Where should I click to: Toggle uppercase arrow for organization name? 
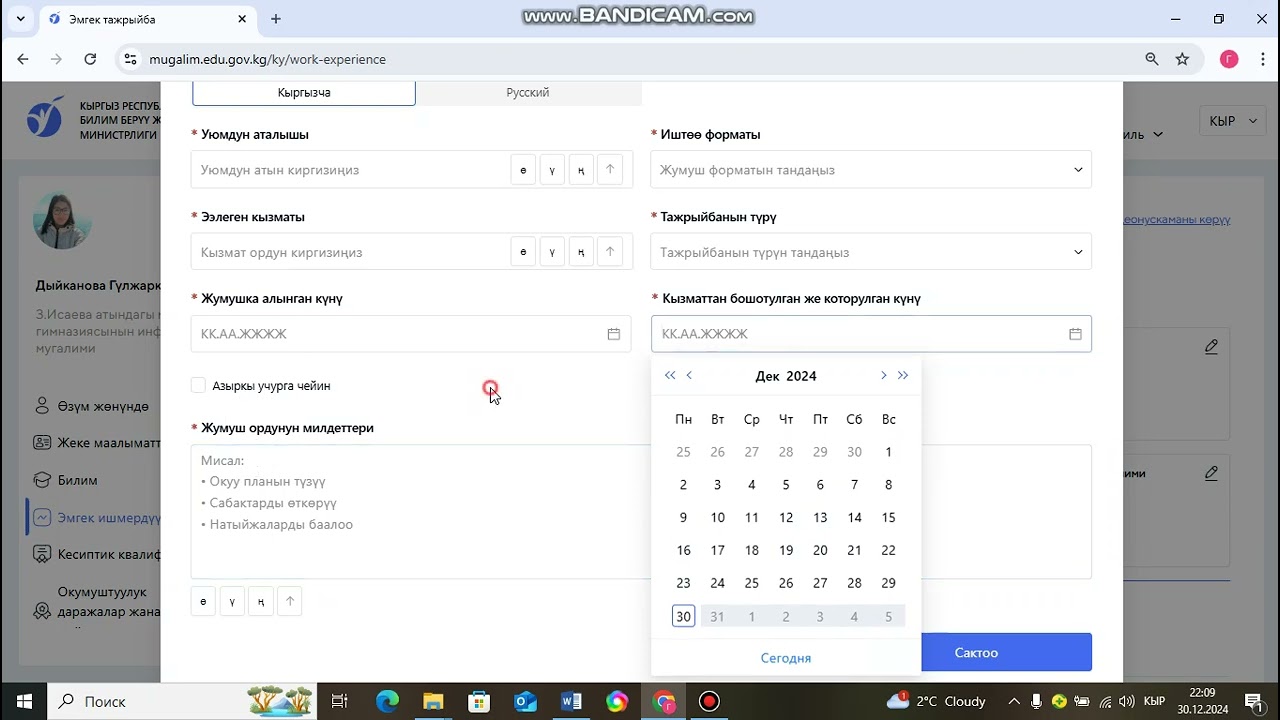[610, 170]
